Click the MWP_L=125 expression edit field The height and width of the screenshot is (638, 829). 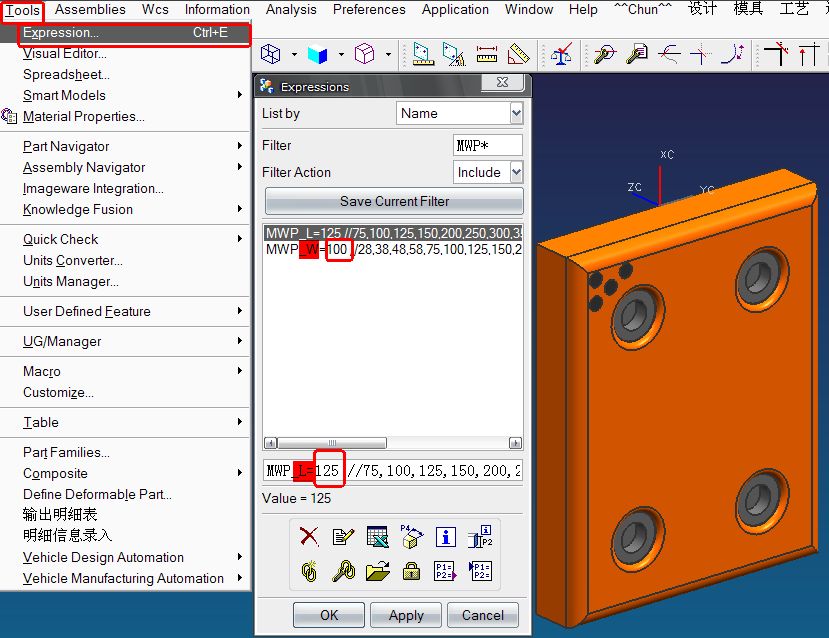[393, 470]
